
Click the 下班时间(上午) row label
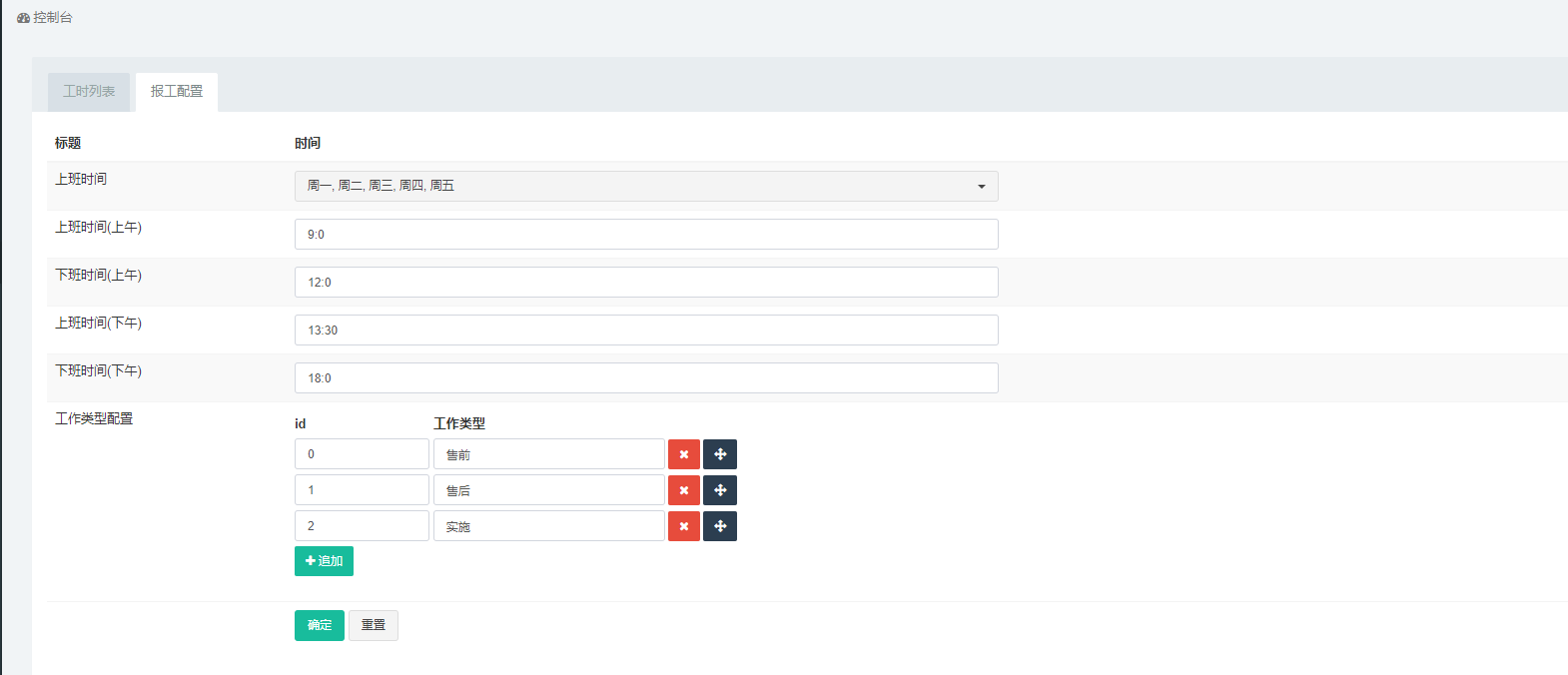98,275
